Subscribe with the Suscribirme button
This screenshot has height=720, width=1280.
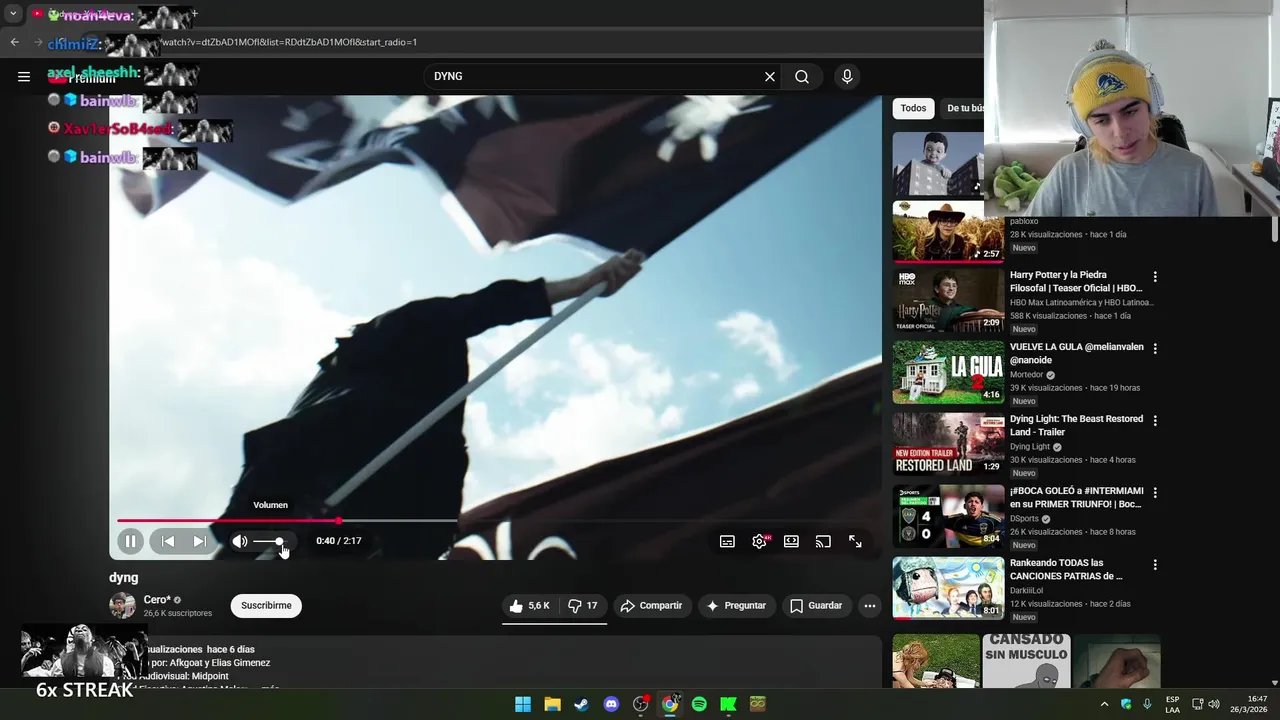pos(266,605)
